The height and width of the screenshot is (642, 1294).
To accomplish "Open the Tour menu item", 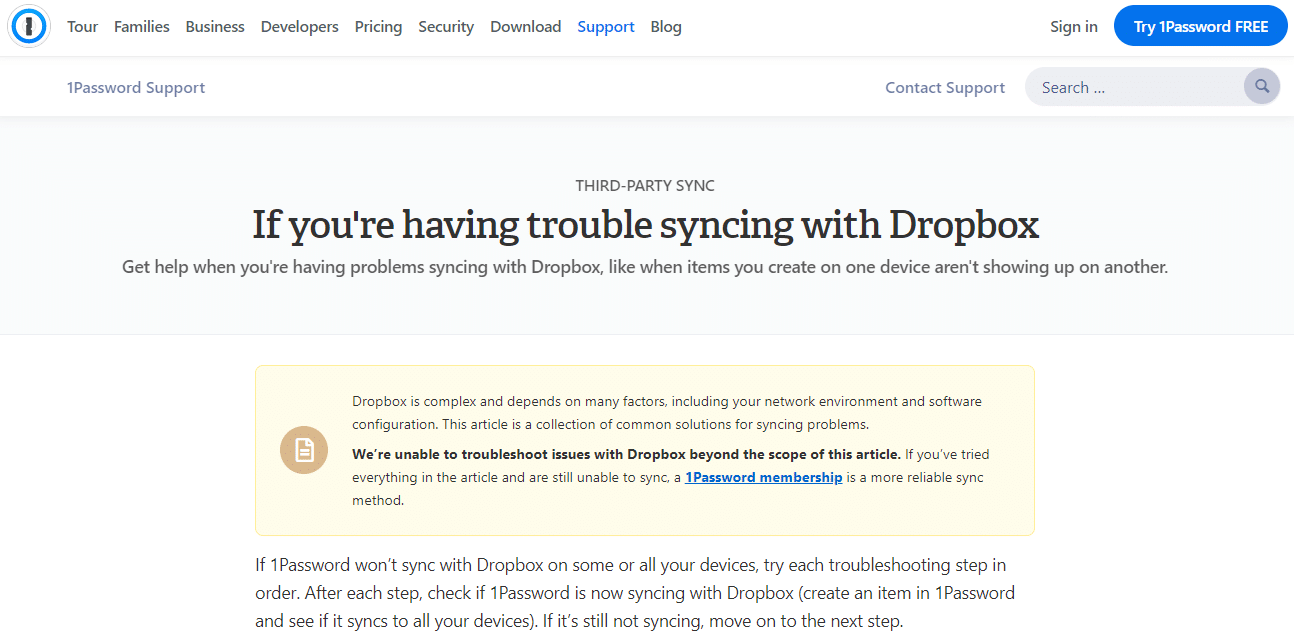I will (x=82, y=27).
